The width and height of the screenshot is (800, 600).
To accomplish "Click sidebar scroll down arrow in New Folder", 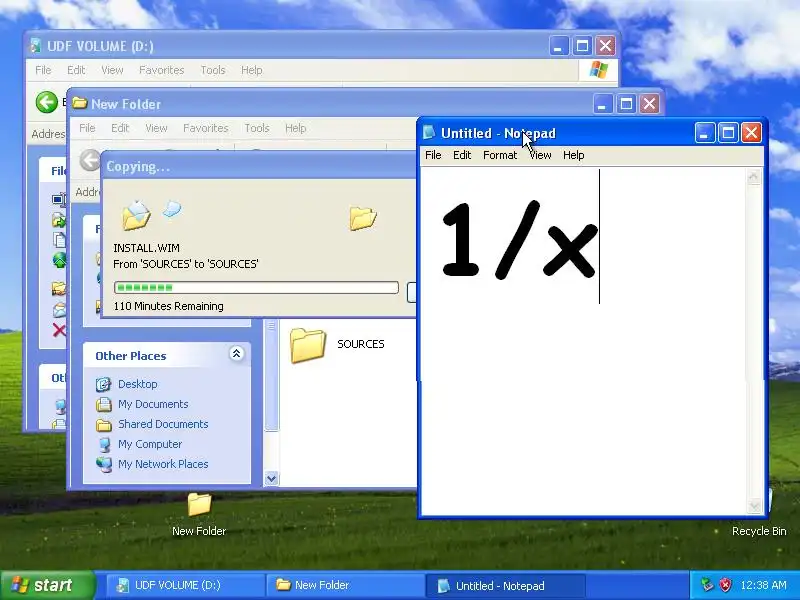I will pyautogui.click(x=271, y=478).
